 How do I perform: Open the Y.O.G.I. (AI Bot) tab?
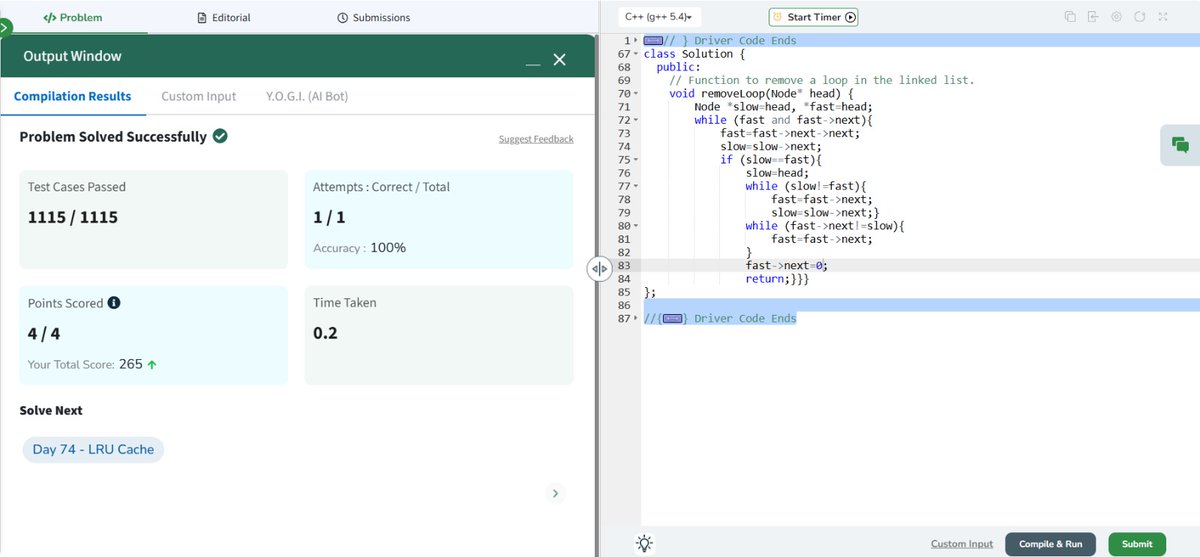[x=307, y=96]
